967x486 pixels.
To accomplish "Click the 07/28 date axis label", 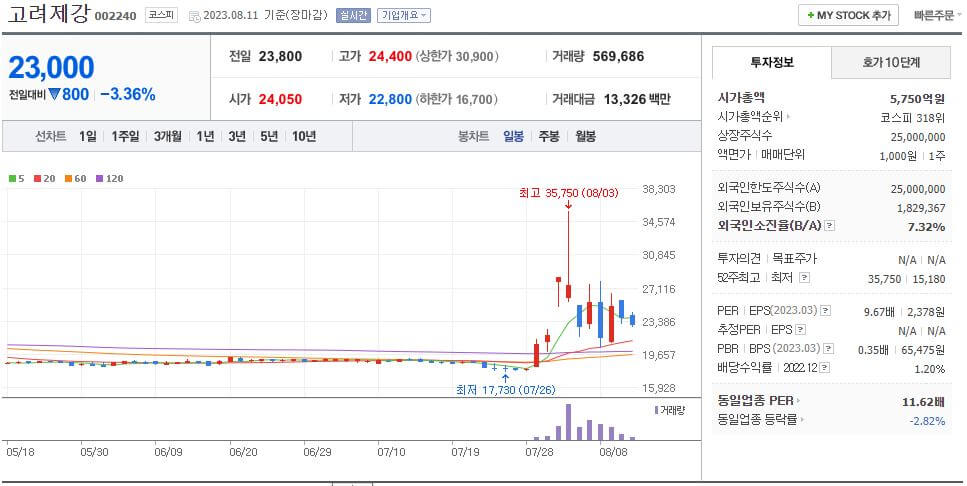I will [x=539, y=451].
